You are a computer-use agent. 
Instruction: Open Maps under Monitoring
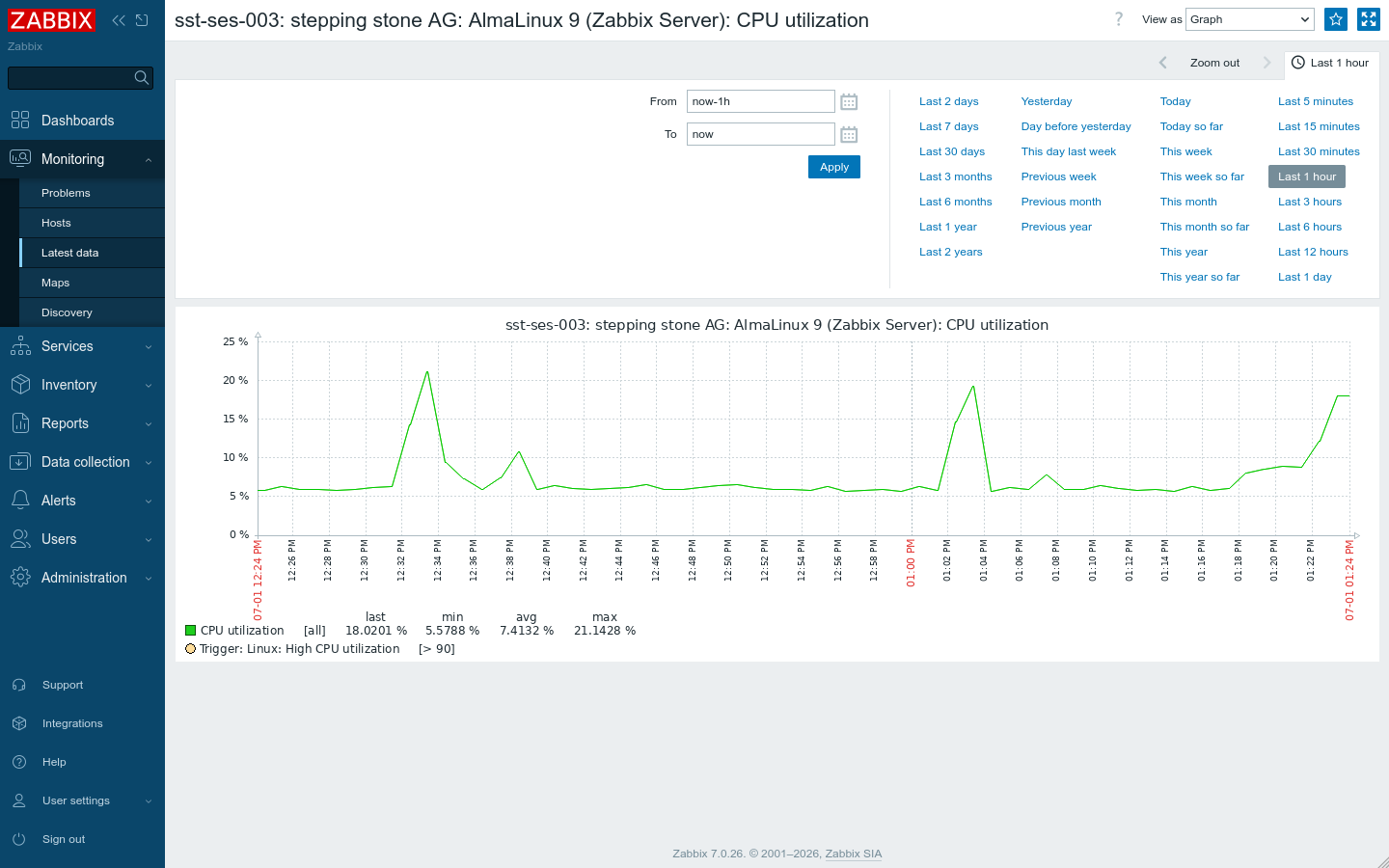pyautogui.click(x=92, y=283)
